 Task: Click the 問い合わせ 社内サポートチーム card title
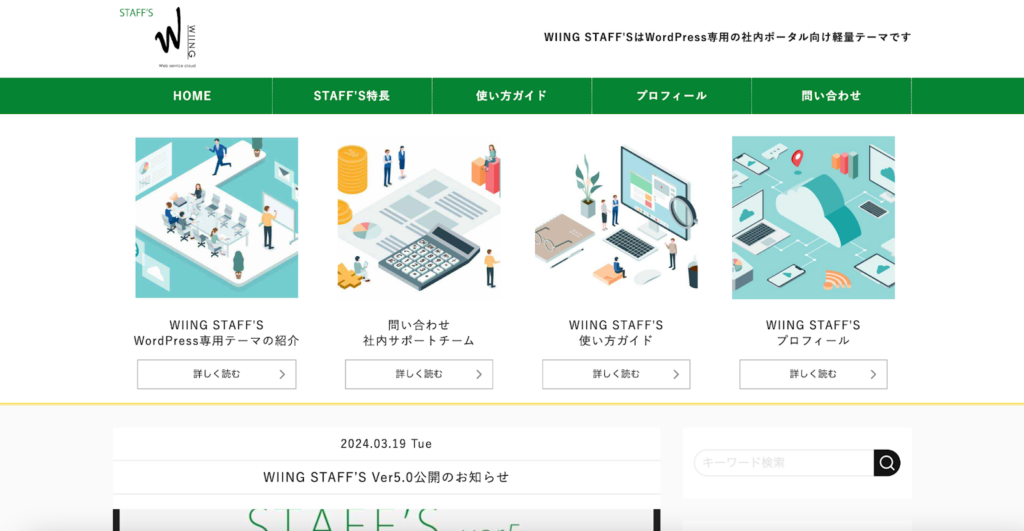coord(419,333)
